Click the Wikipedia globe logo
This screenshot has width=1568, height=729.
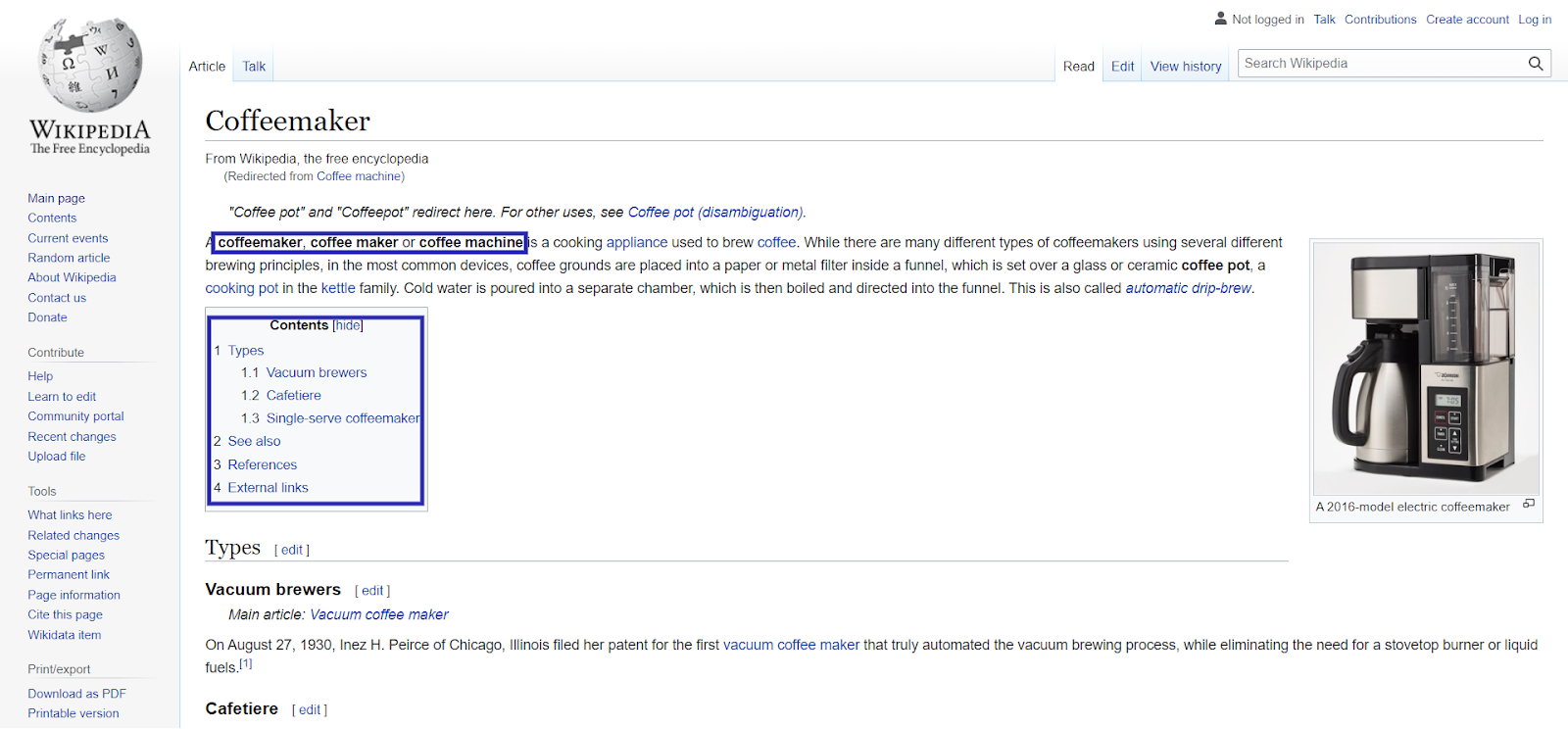(x=90, y=66)
